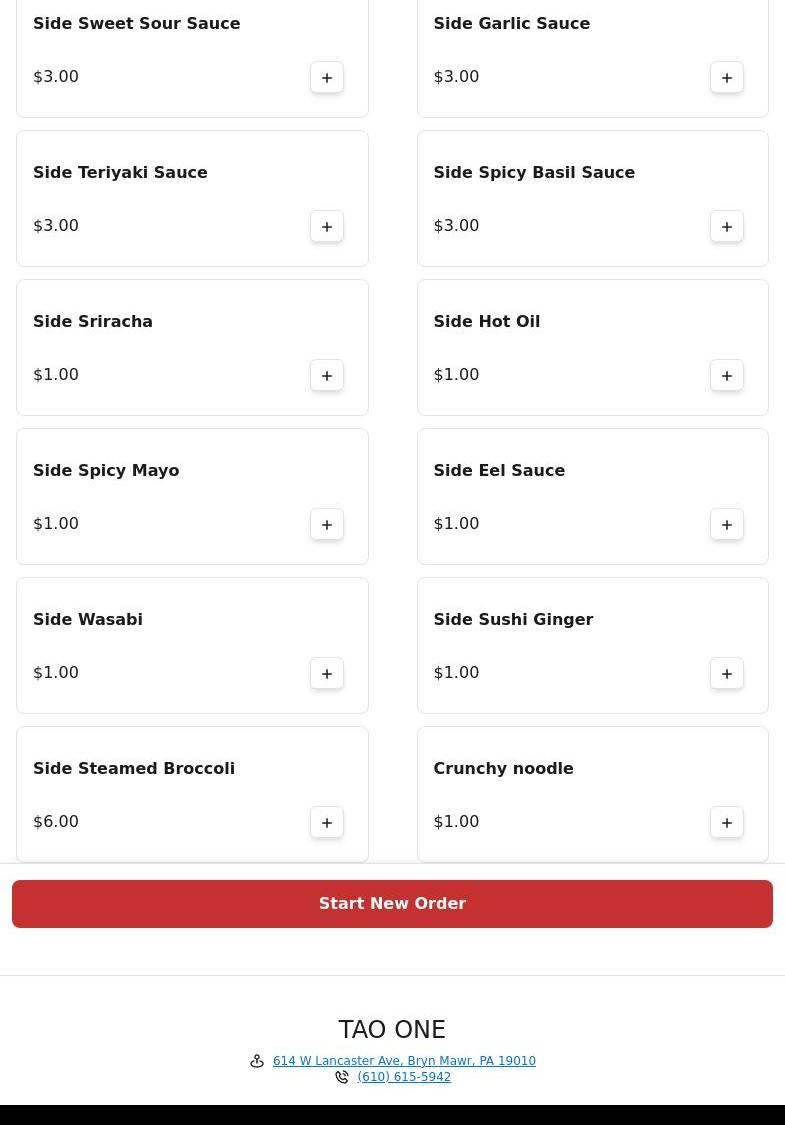Click the Start New Order button

click(392, 904)
